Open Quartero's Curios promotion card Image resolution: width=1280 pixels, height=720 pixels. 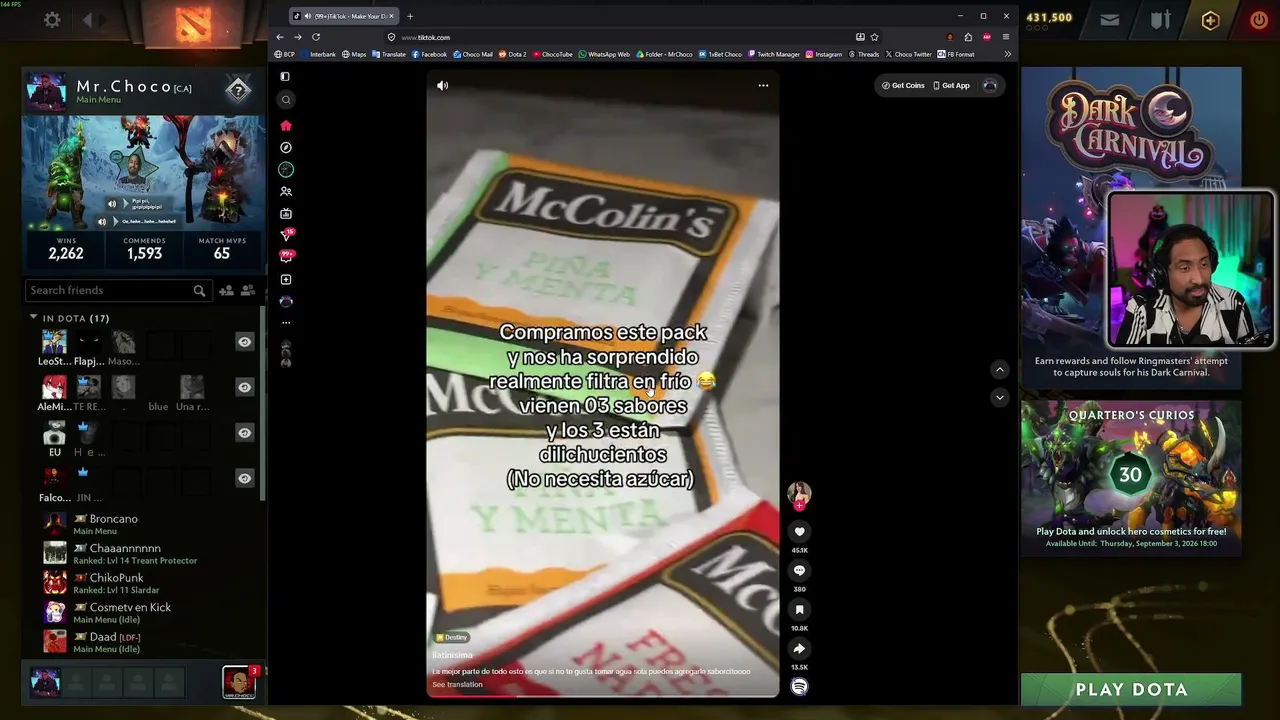coord(1131,476)
